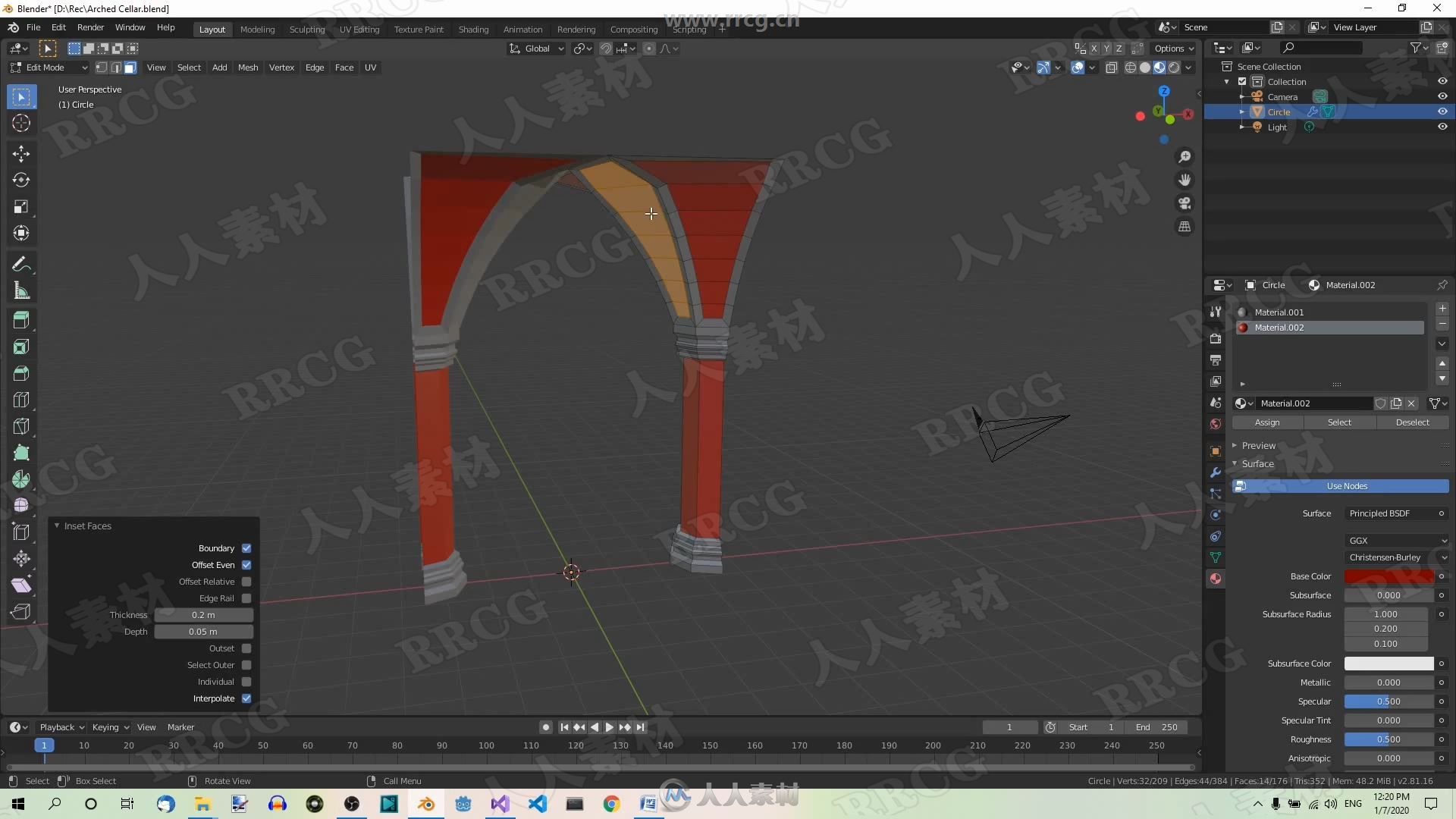The width and height of the screenshot is (1456, 819).
Task: Switch to face select mode
Action: pyautogui.click(x=130, y=67)
